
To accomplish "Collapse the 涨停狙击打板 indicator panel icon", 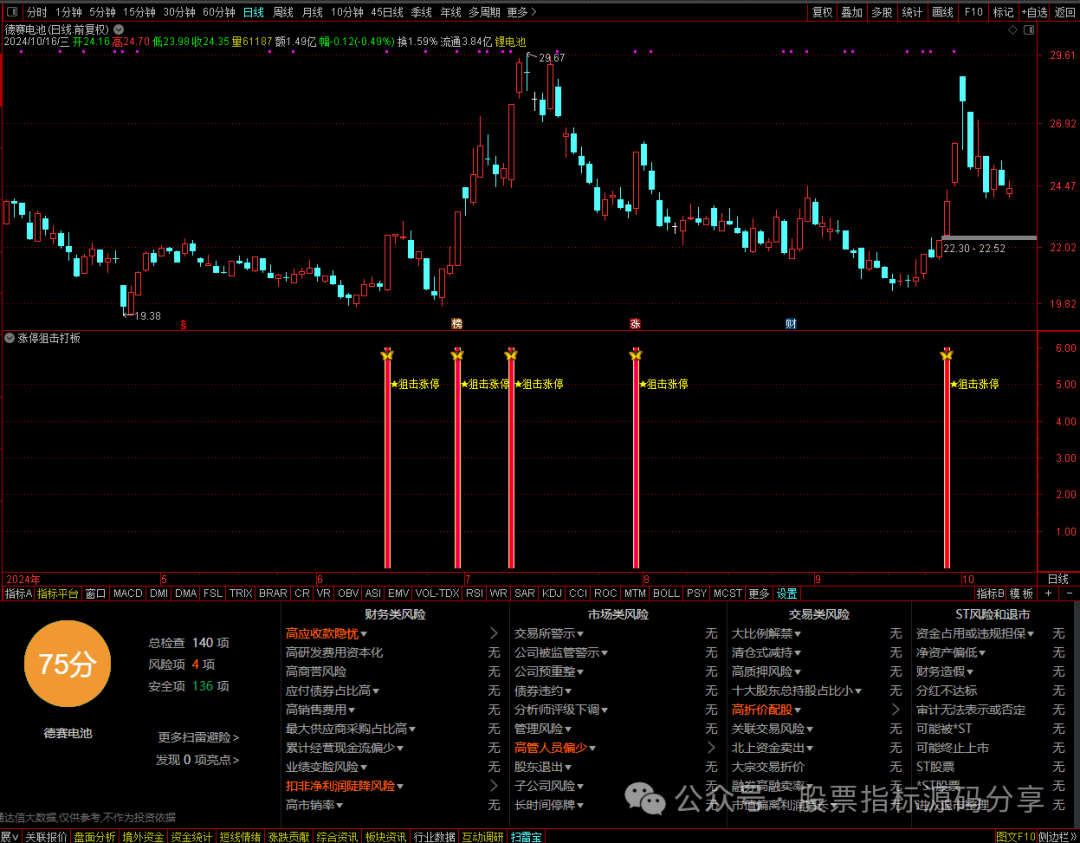I will pos(10,338).
